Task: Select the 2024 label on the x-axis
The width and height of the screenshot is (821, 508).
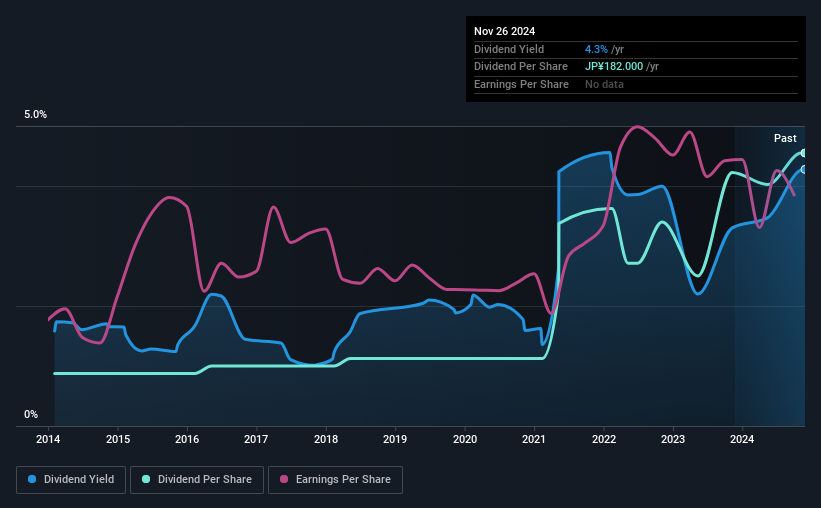Action: click(742, 439)
